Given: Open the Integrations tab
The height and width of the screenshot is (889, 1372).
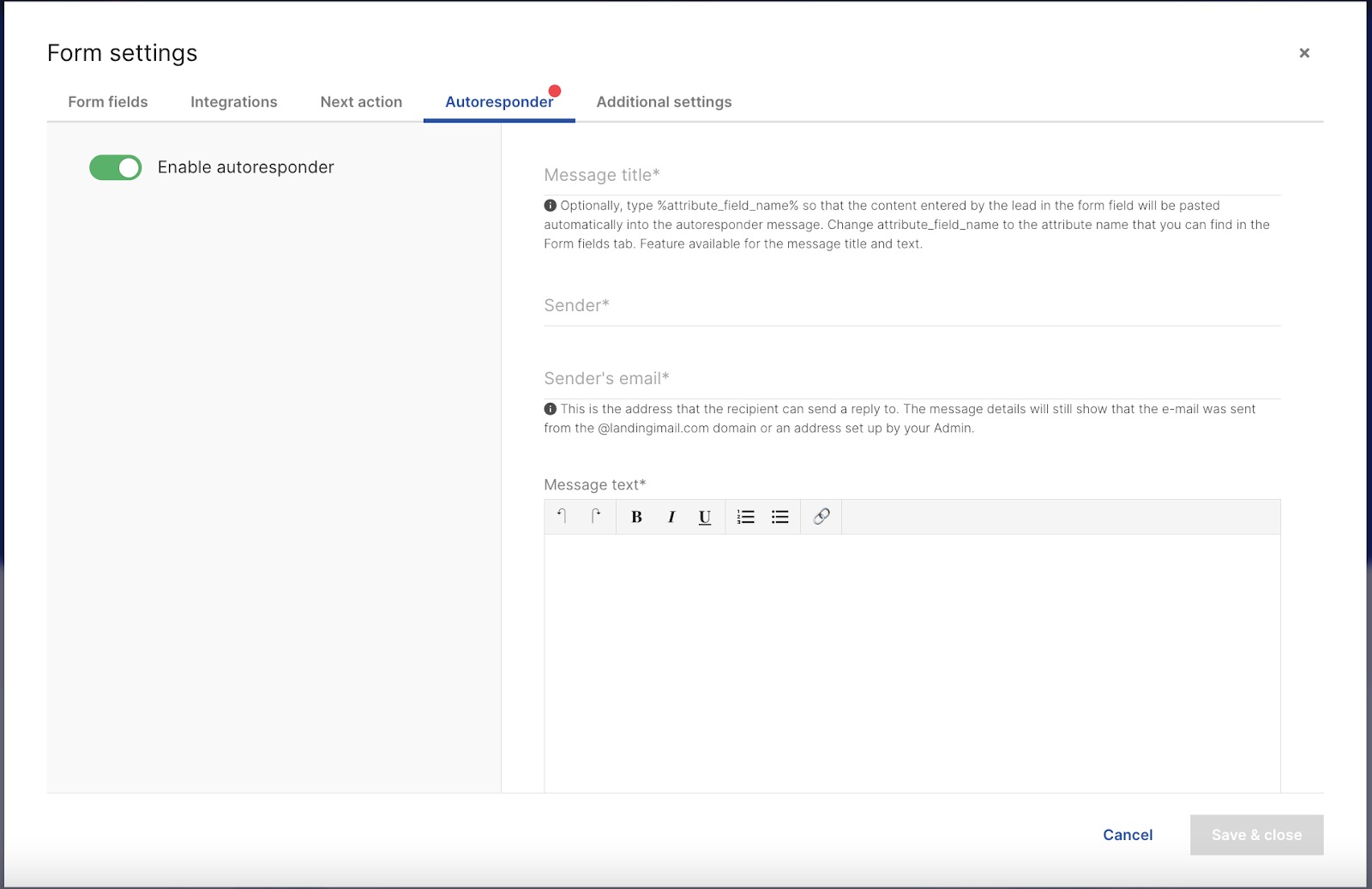Looking at the screenshot, I should [x=232, y=101].
